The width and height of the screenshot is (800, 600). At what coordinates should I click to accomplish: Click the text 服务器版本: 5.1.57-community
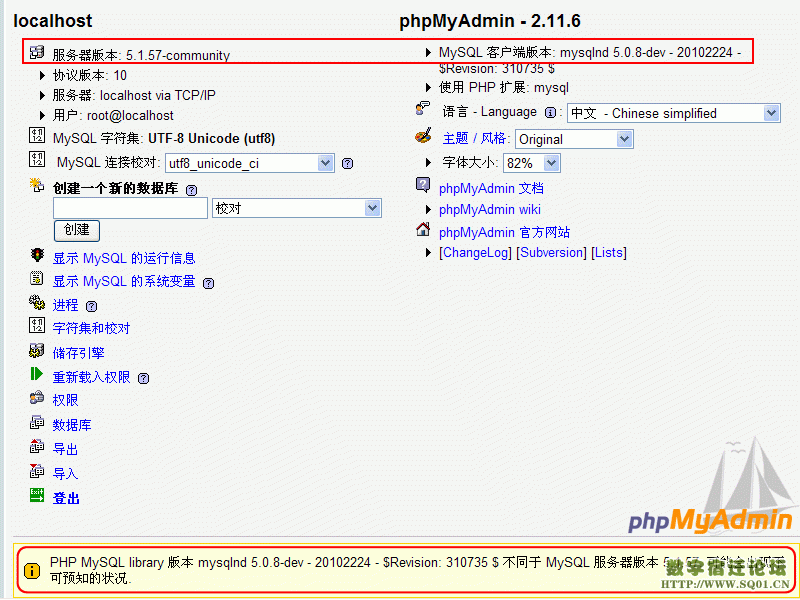point(141,55)
